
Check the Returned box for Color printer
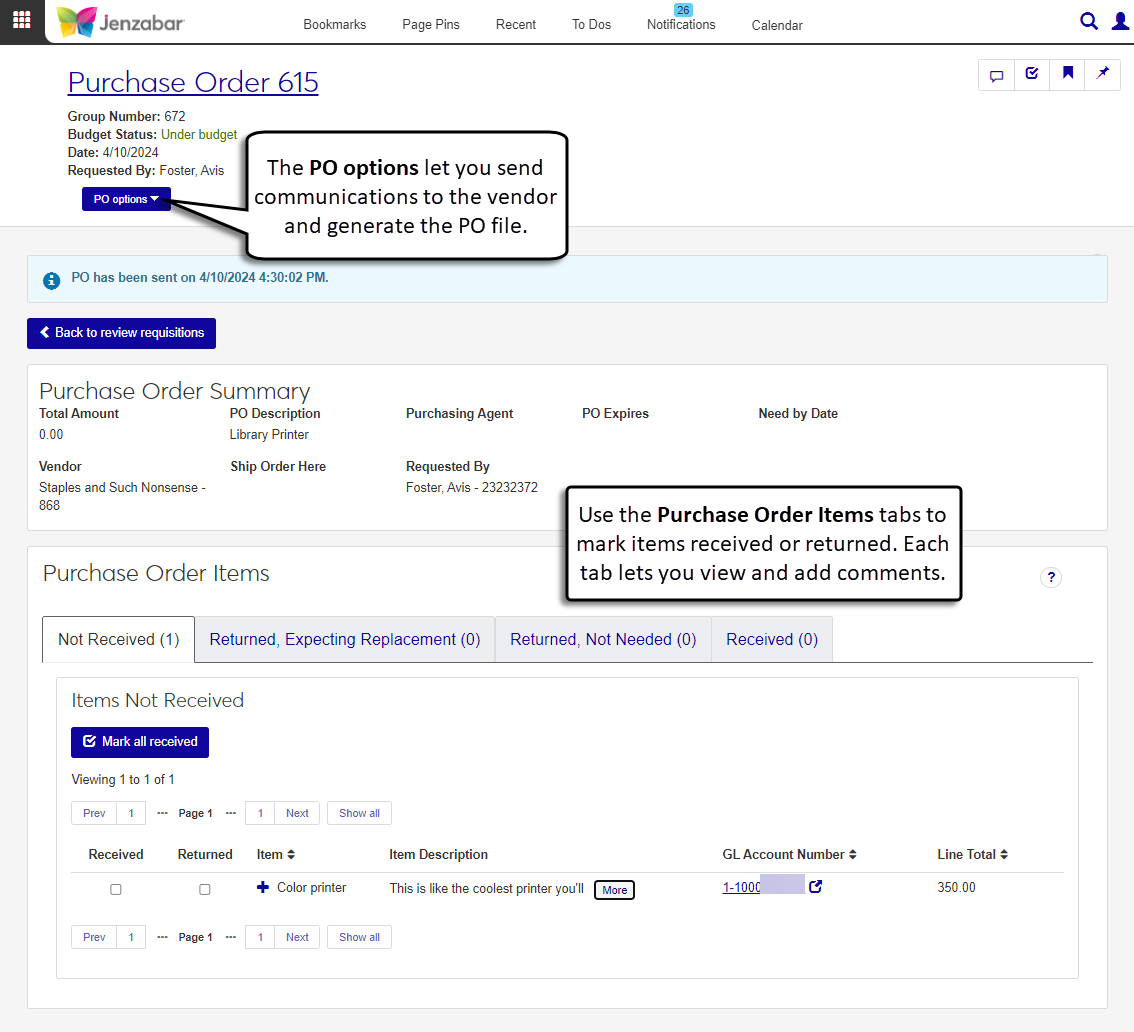(x=205, y=889)
